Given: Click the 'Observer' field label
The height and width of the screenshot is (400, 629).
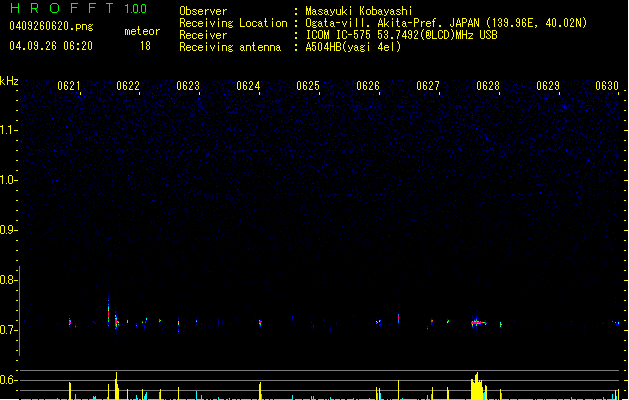Looking at the screenshot, I should click(203, 11).
